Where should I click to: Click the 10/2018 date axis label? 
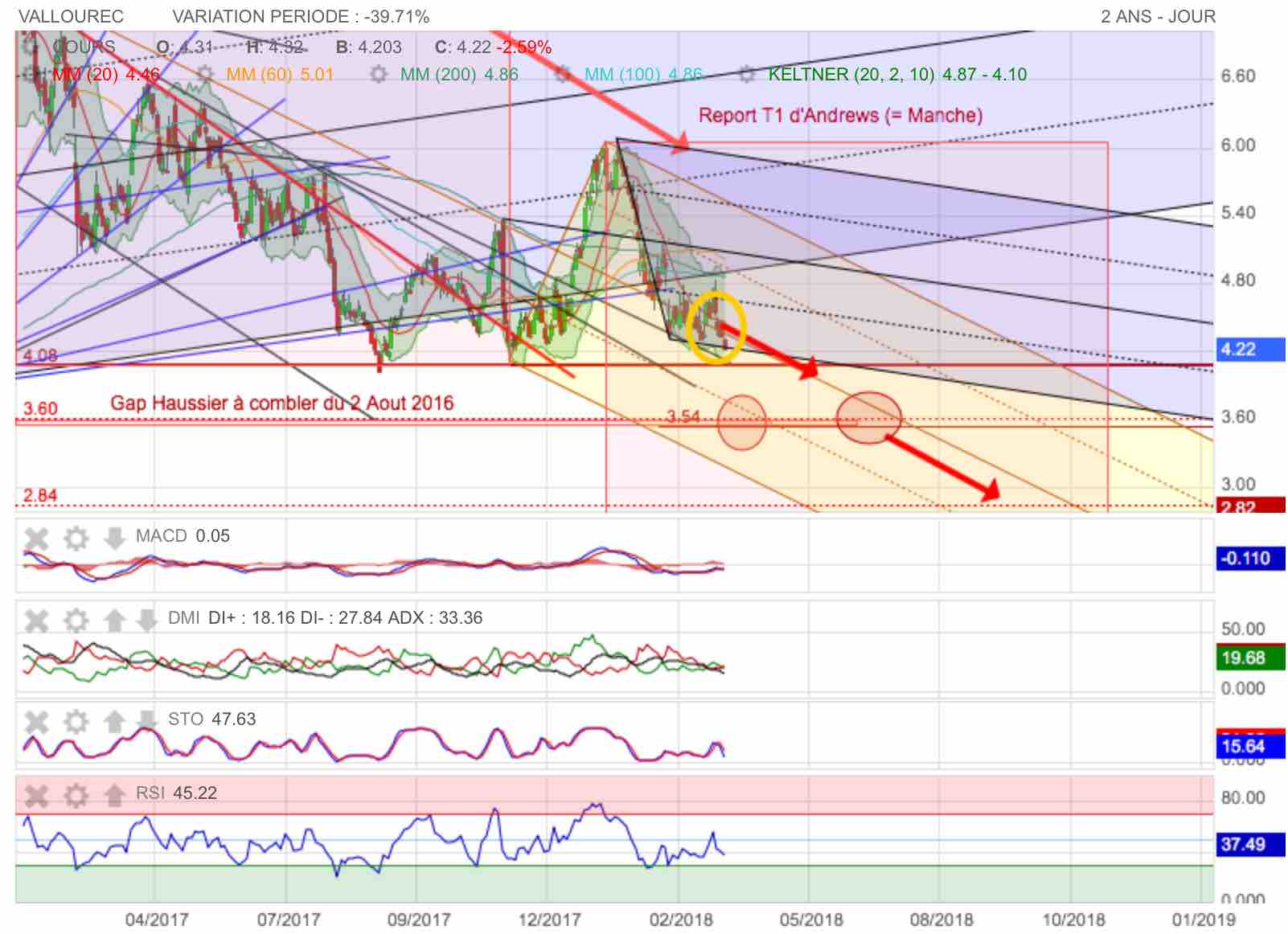tap(1073, 919)
